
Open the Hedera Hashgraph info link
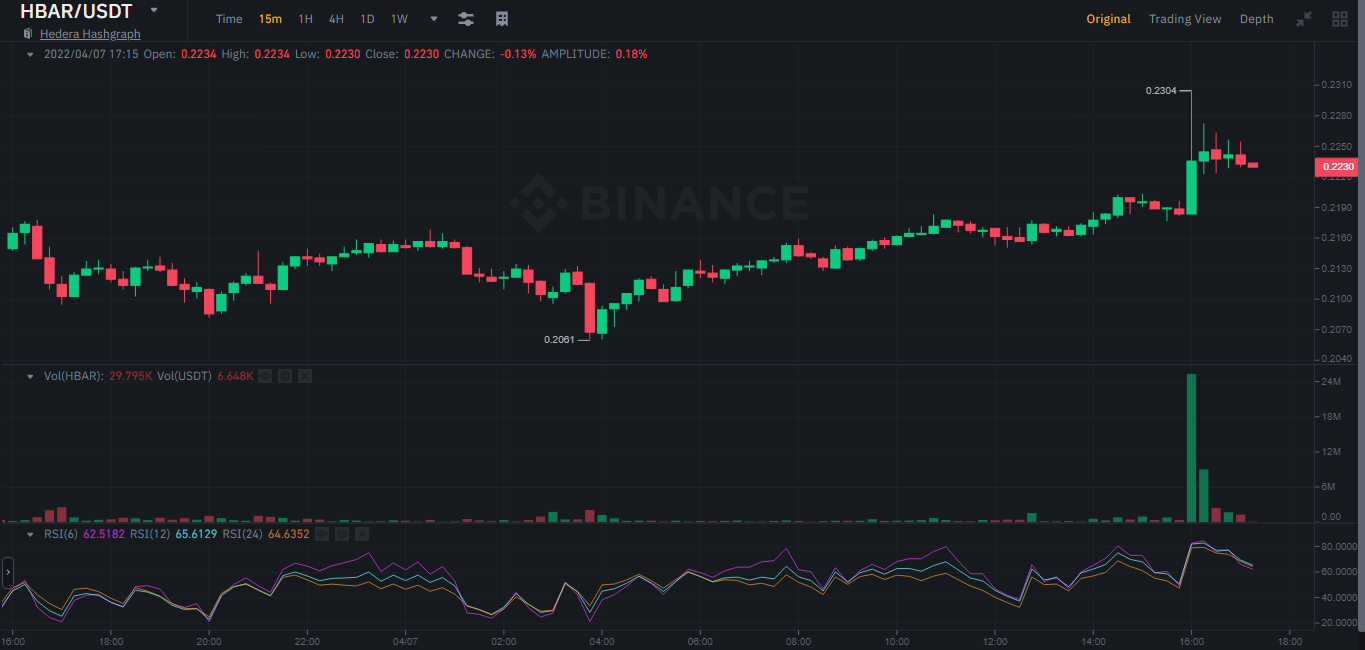(90, 34)
